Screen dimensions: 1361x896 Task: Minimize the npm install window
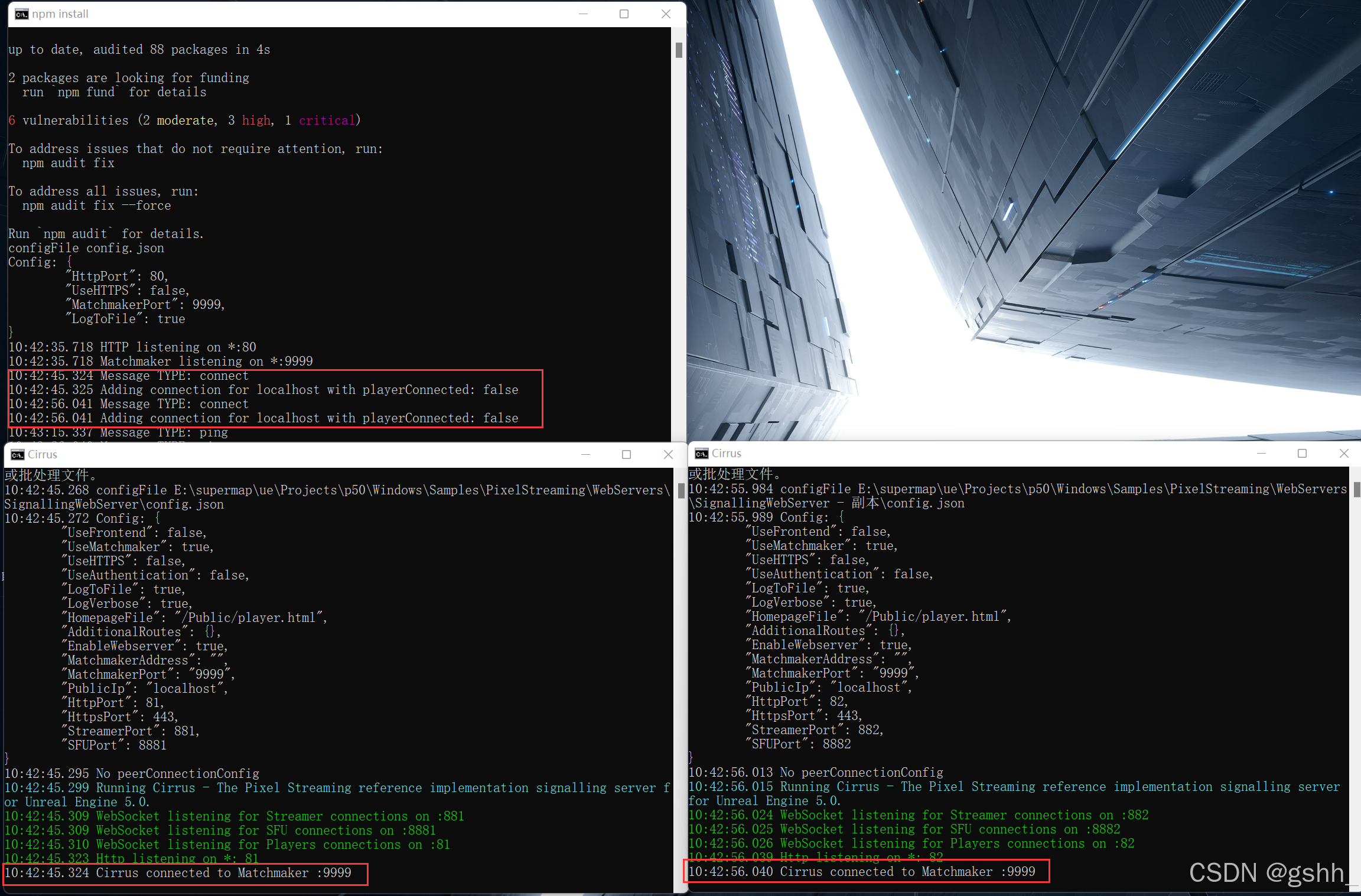pyautogui.click(x=583, y=14)
